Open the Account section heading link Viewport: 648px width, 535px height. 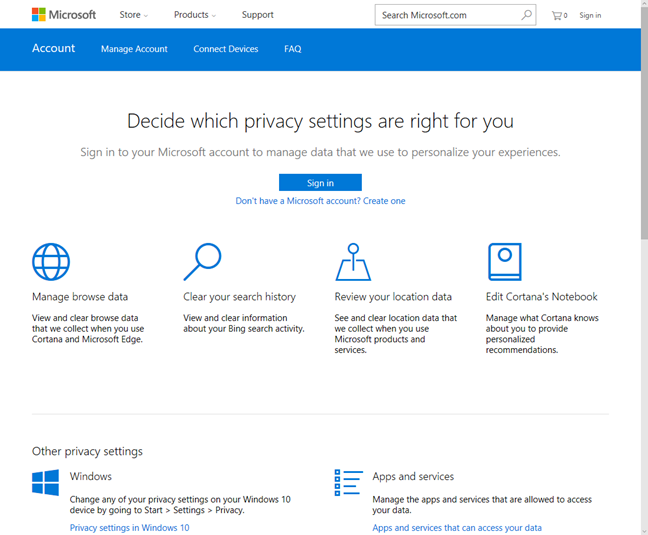point(54,48)
